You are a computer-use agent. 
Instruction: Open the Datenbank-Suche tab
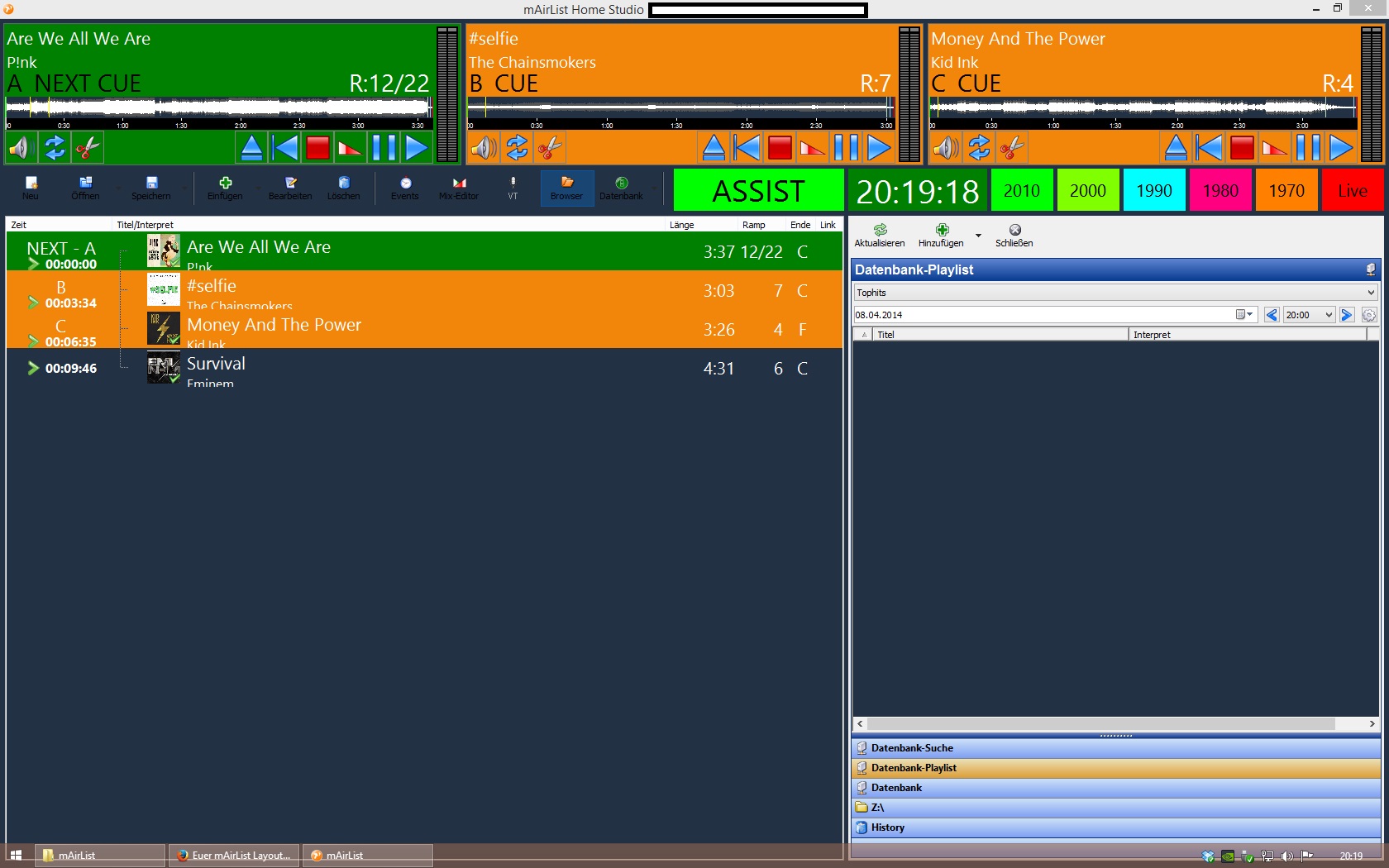coord(1116,748)
